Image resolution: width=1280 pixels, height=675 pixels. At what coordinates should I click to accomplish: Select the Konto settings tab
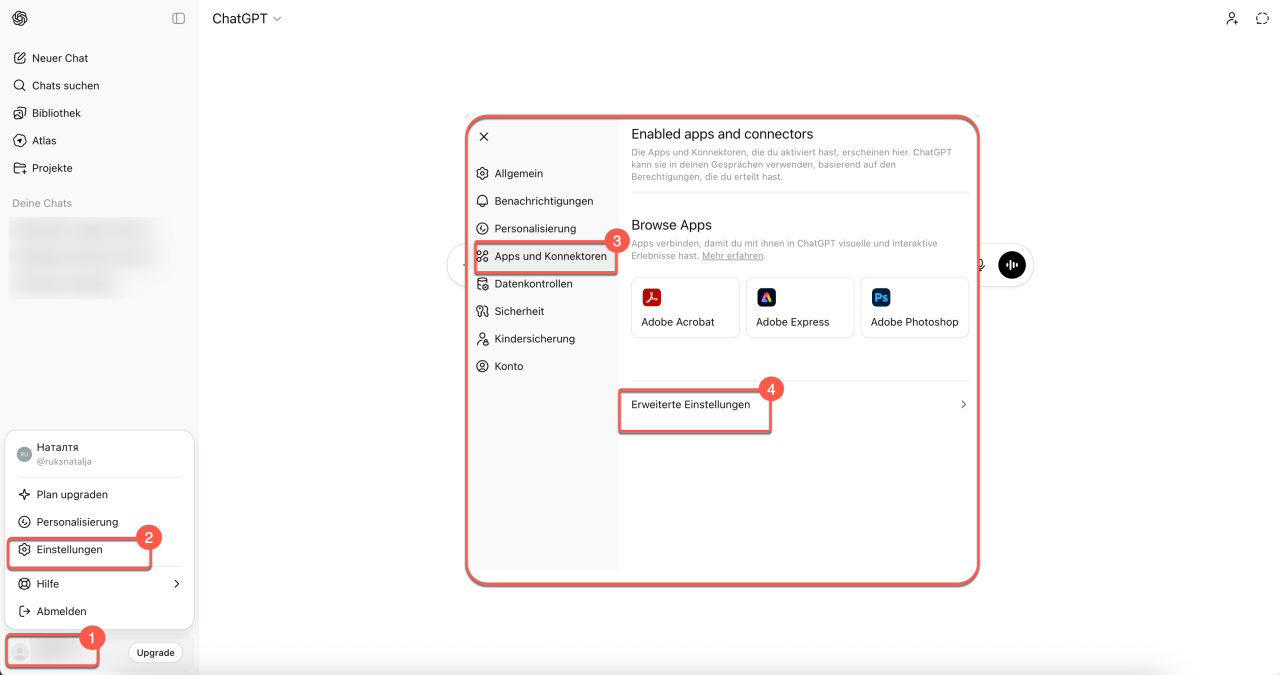[544, 366]
